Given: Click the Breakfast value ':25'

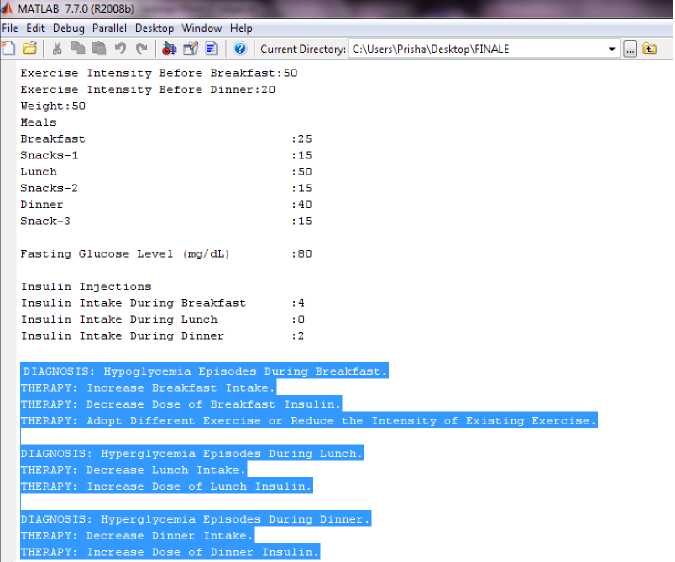Looking at the screenshot, I should [302, 139].
